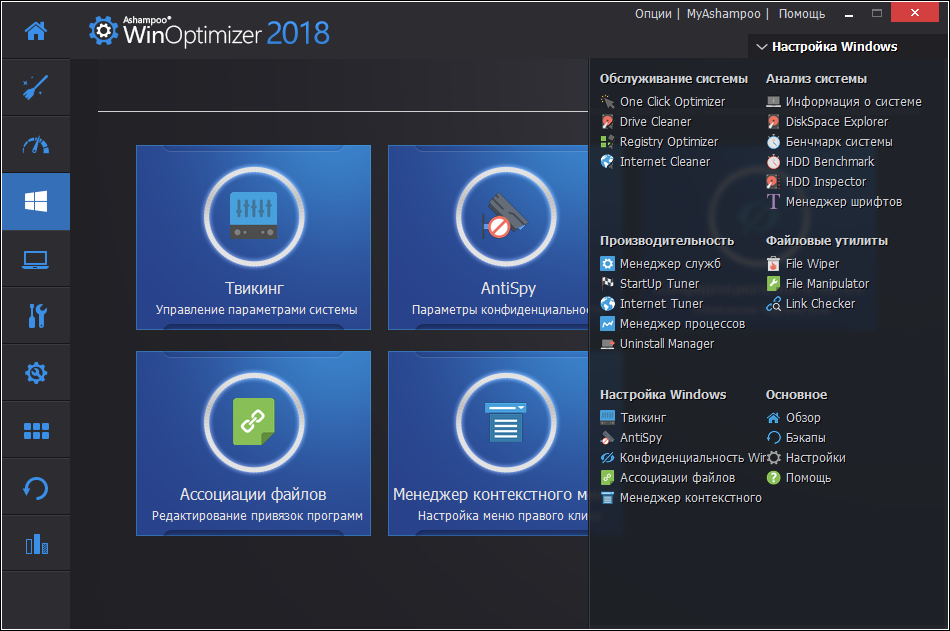Click the Link Checker icon

[x=773, y=304]
